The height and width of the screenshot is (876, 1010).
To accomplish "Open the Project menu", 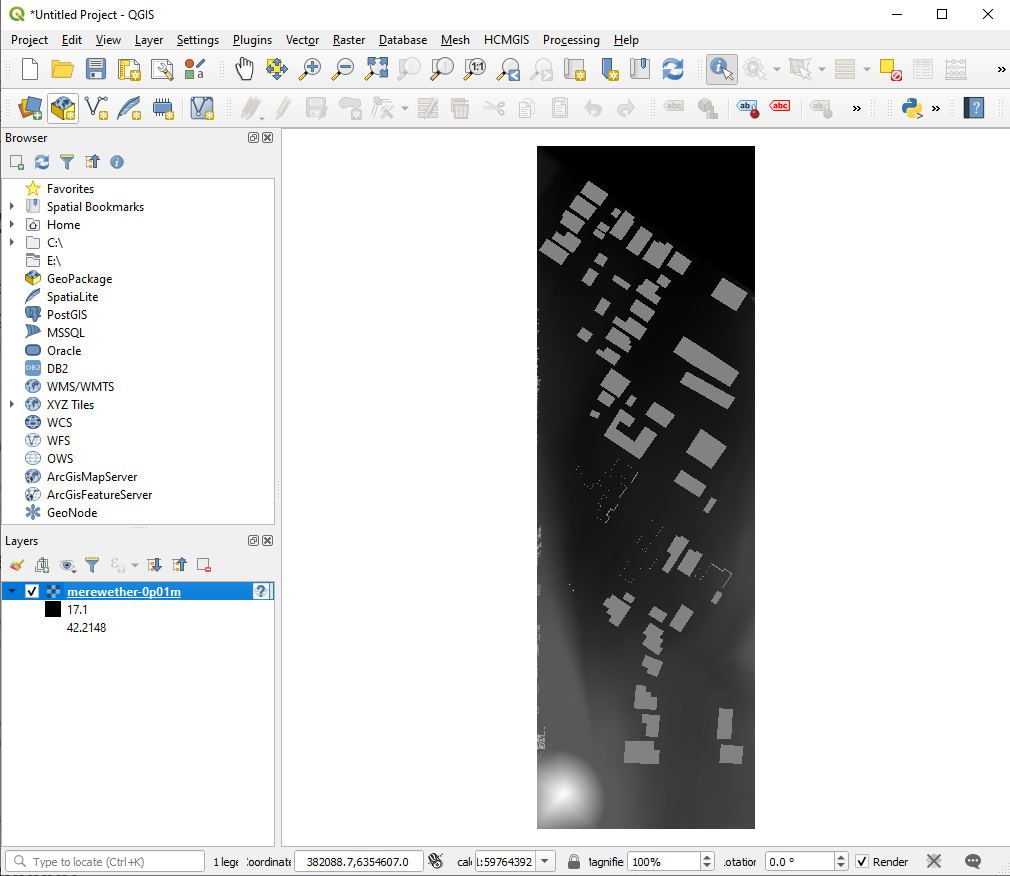I will pyautogui.click(x=29, y=40).
